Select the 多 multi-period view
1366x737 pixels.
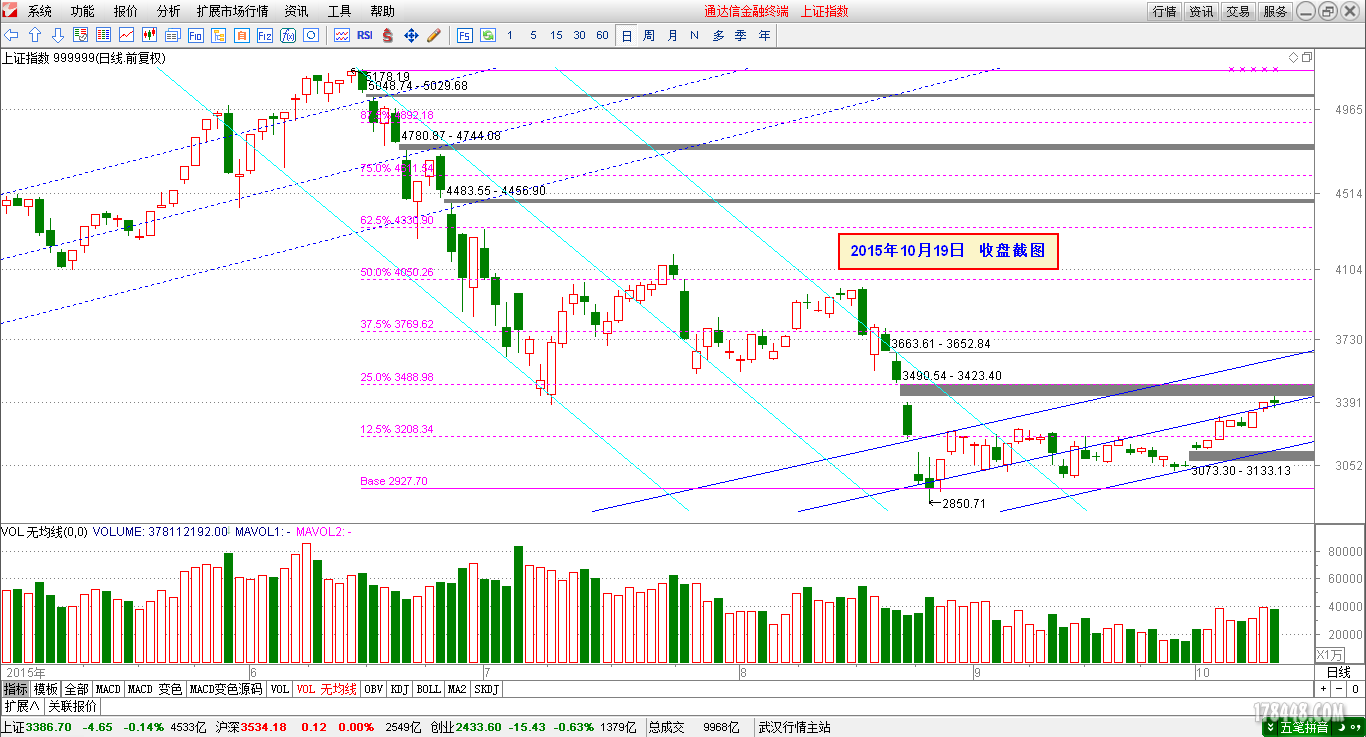click(718, 35)
